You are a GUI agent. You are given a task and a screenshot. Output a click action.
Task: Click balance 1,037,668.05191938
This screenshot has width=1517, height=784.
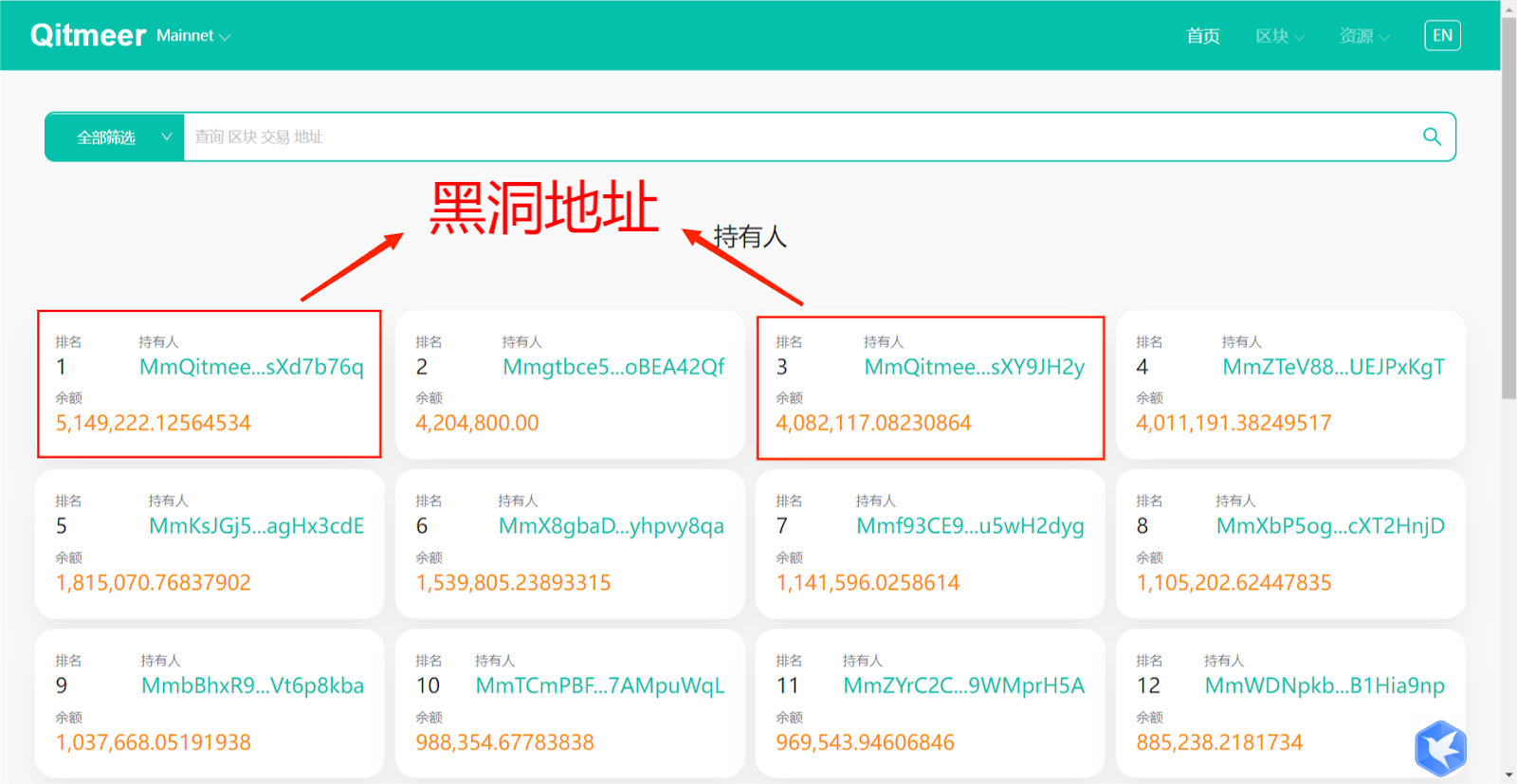tap(153, 742)
